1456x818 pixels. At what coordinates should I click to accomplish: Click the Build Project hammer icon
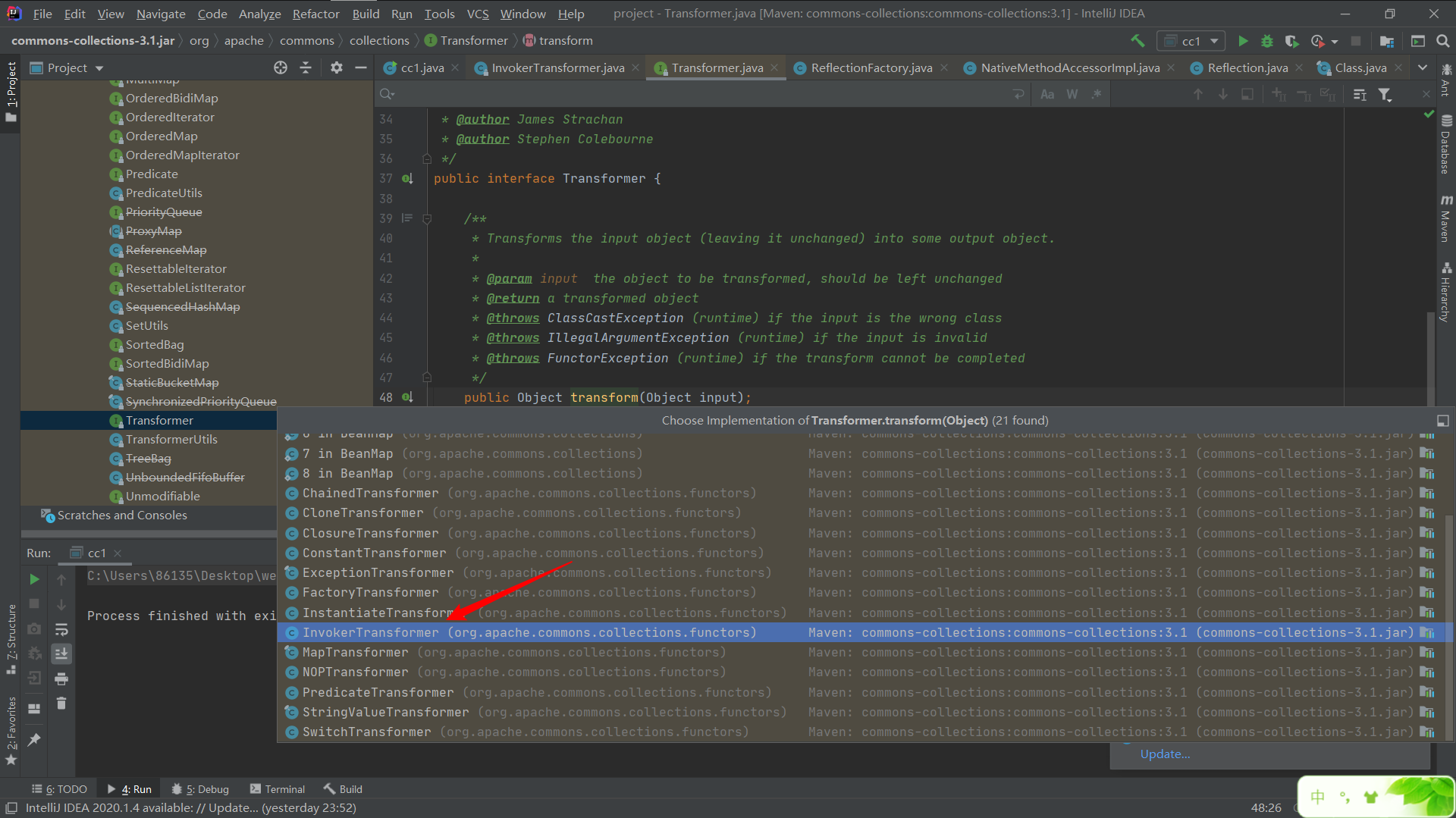(1137, 41)
